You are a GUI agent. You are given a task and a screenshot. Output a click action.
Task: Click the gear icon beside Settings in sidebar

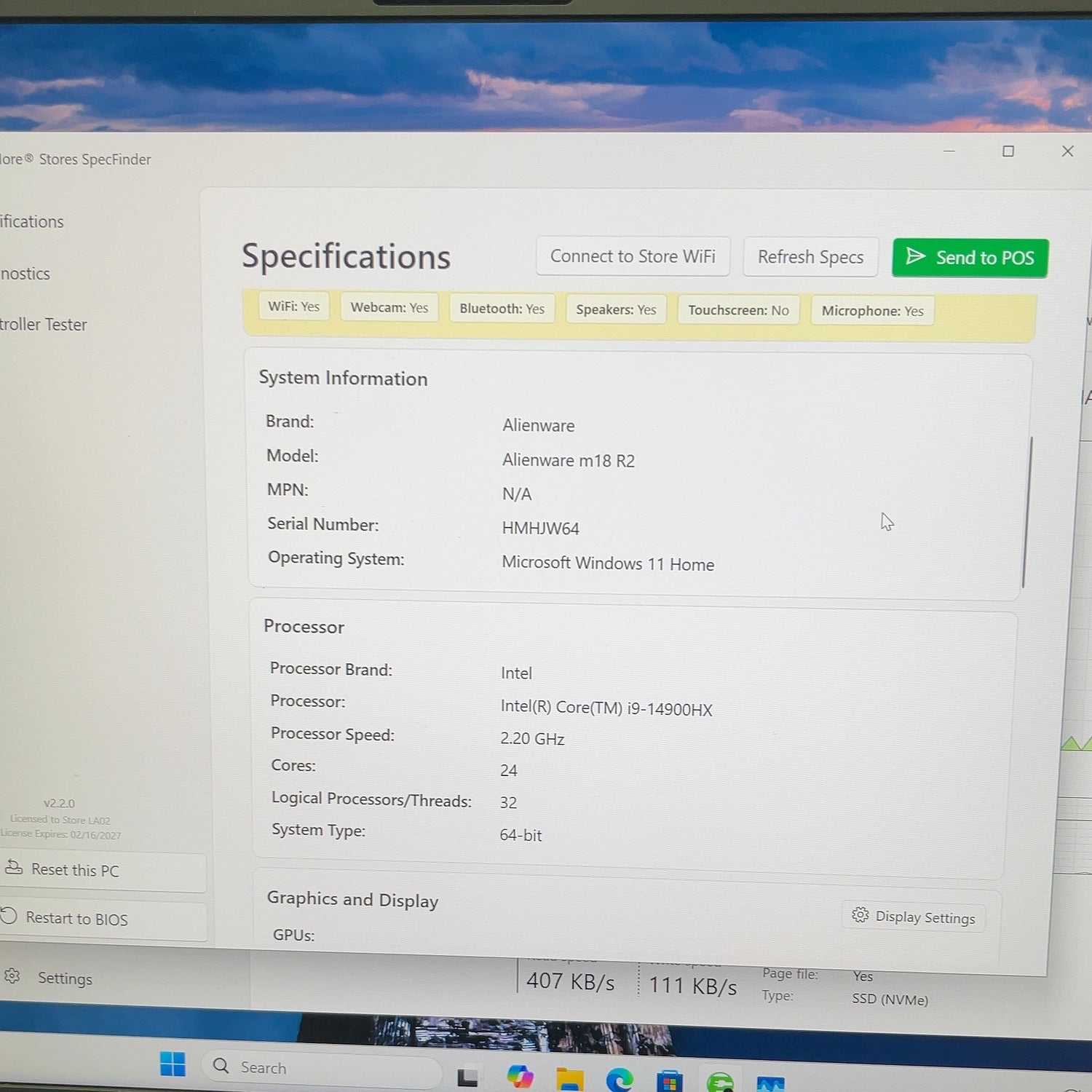coord(12,976)
